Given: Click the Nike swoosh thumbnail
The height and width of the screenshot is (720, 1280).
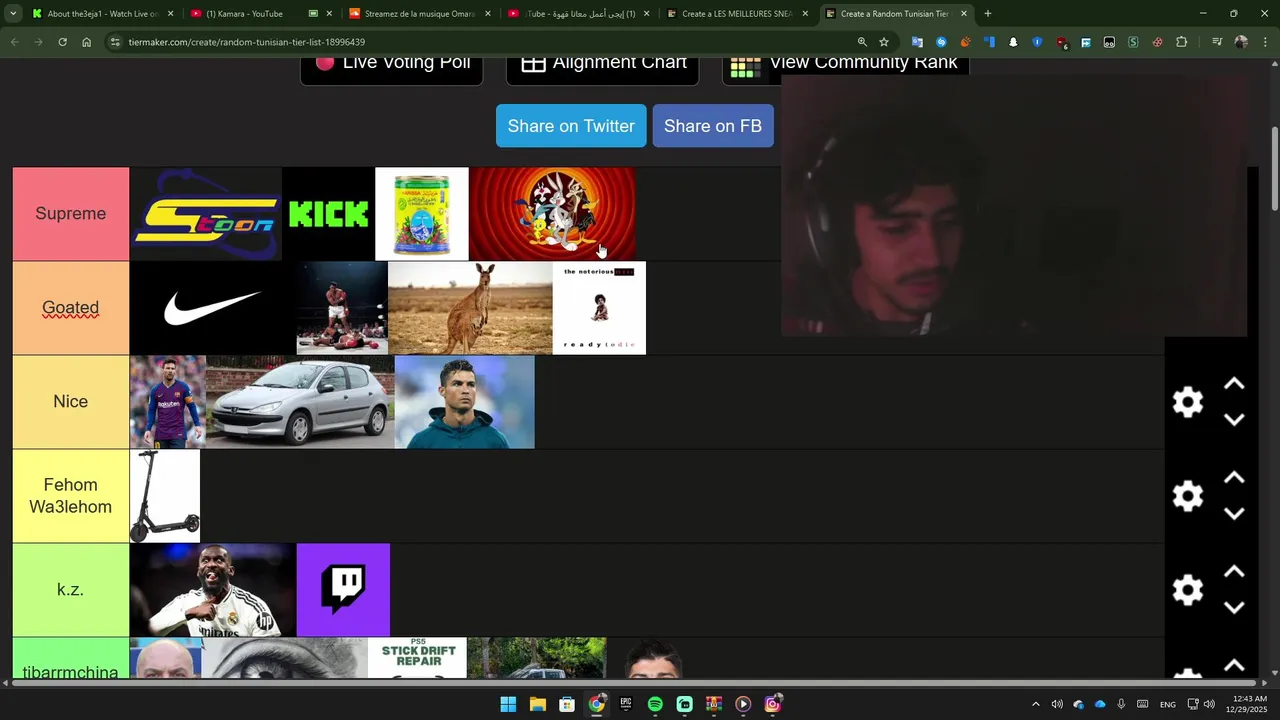Looking at the screenshot, I should (213, 308).
